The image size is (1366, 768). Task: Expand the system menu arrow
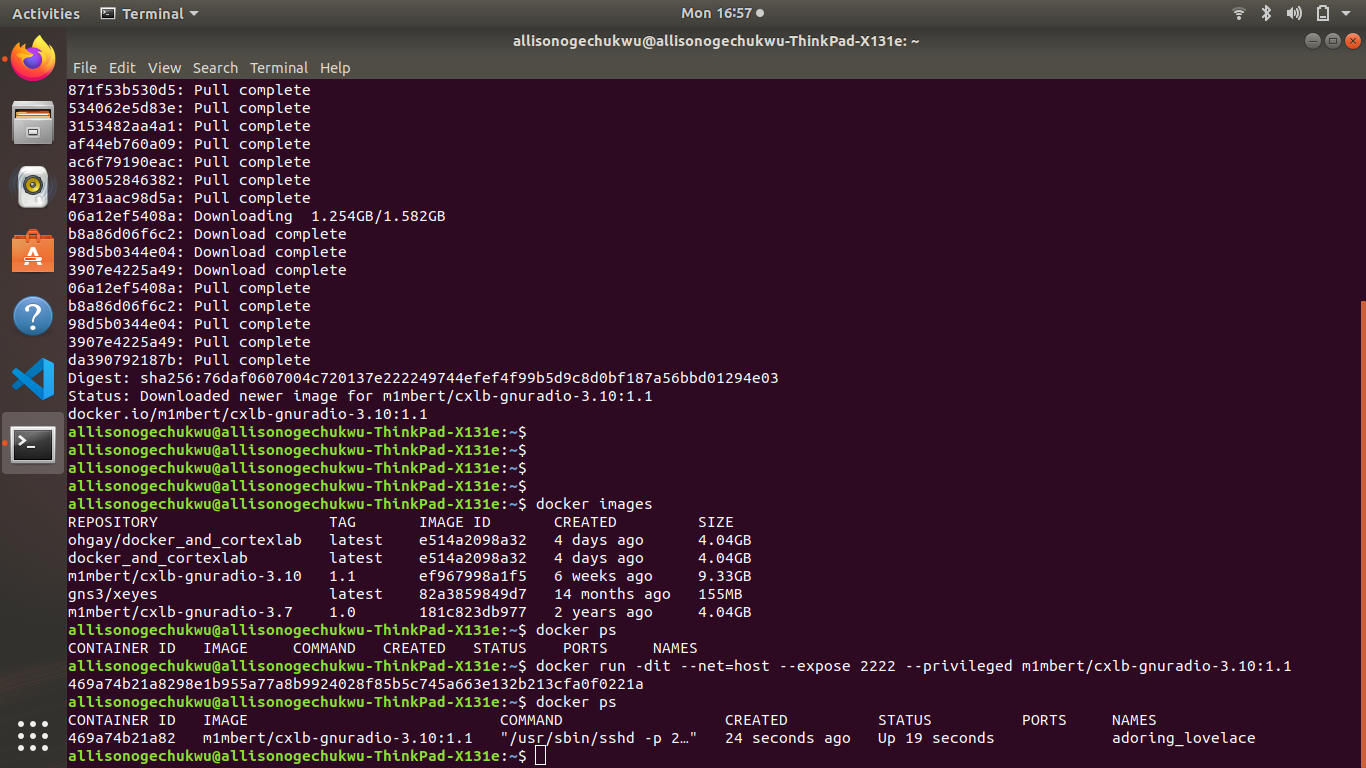(x=1346, y=14)
